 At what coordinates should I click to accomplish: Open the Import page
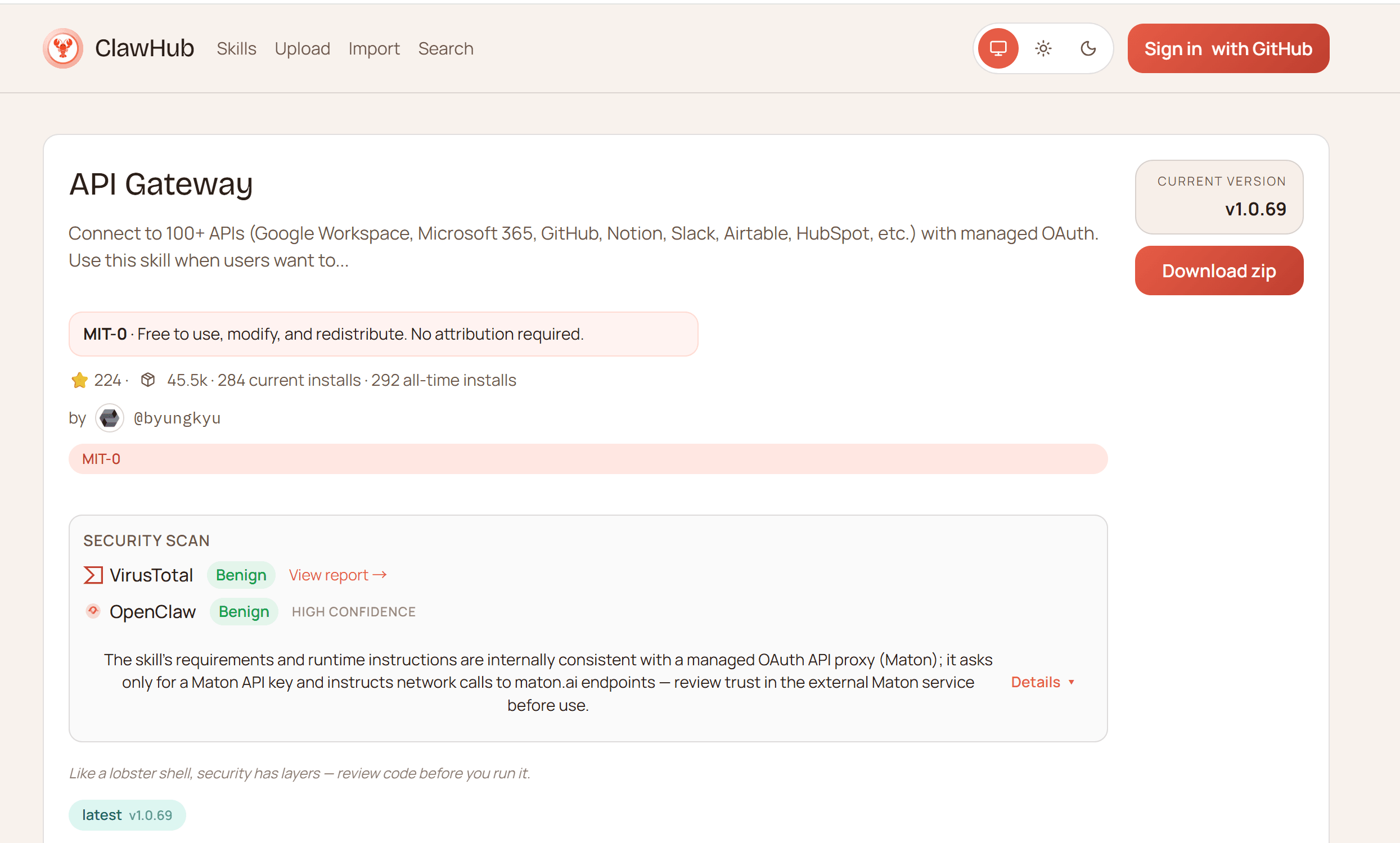point(374,48)
